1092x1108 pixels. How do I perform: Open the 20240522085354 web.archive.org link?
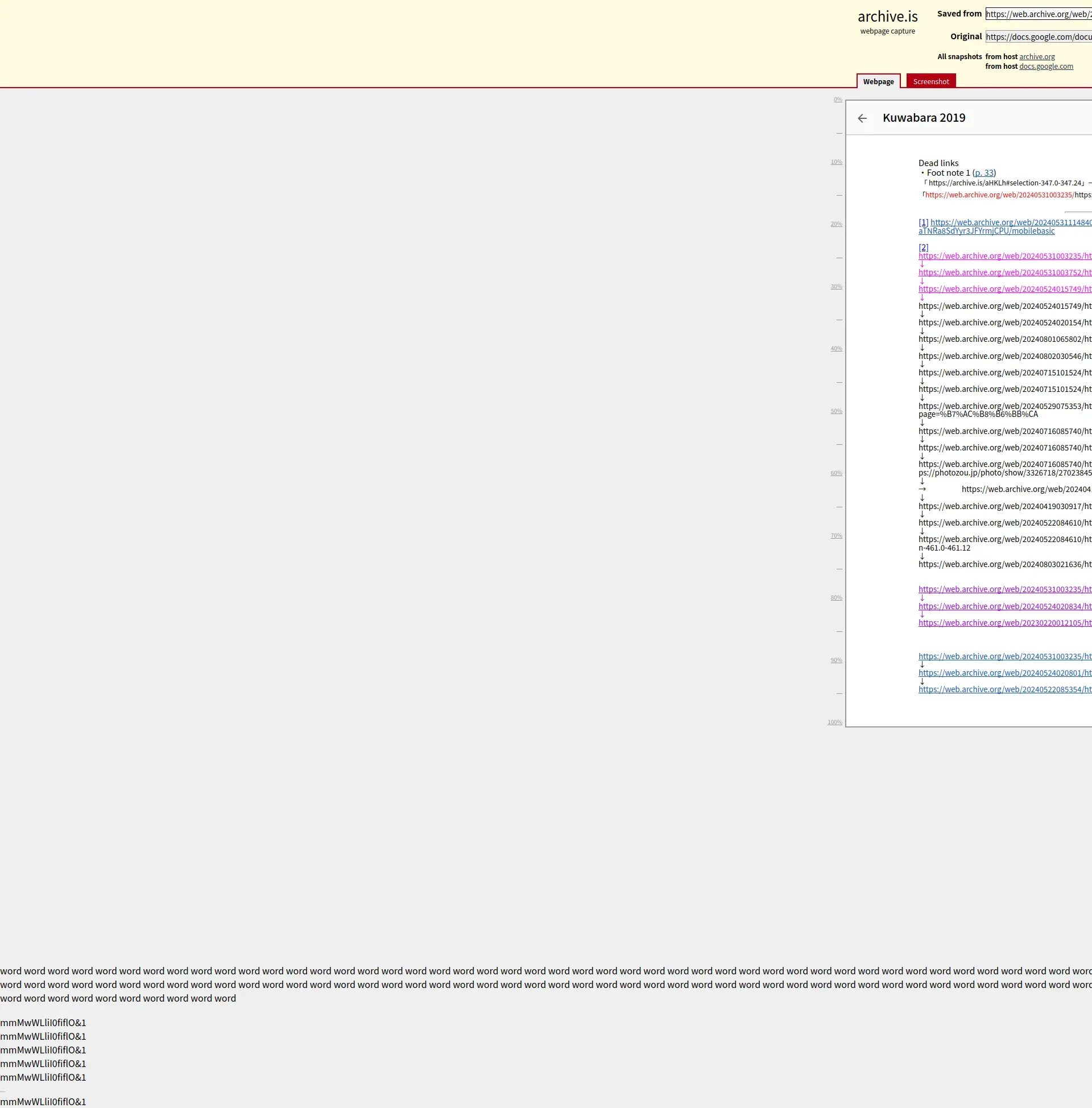[x=1004, y=689]
